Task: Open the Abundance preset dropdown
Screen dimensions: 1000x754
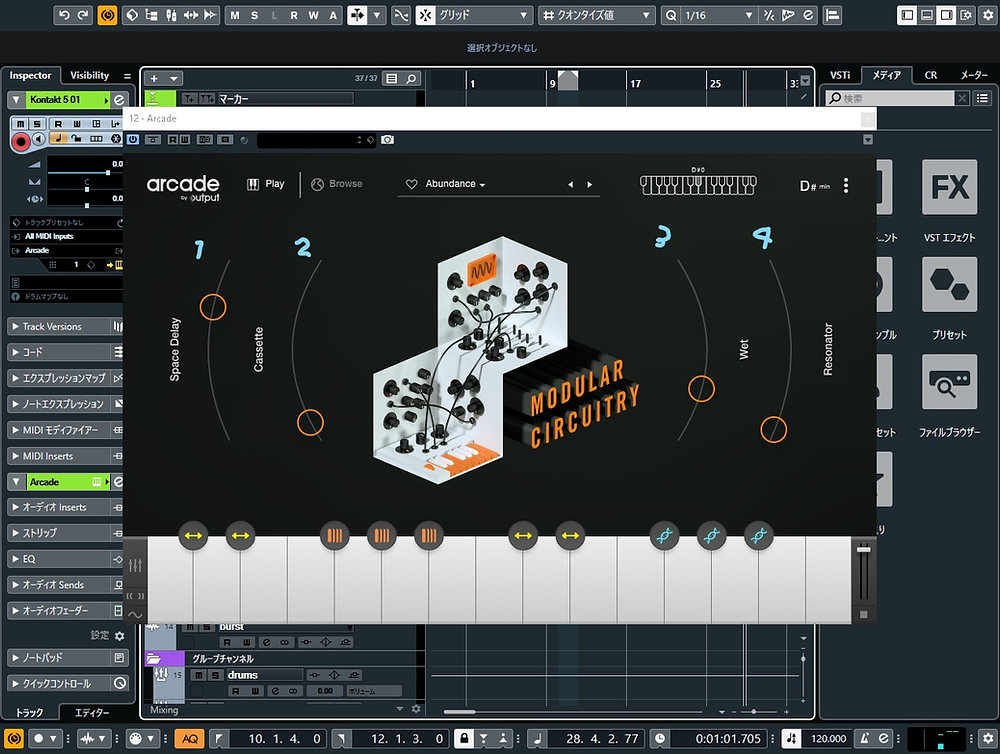Action: [455, 184]
